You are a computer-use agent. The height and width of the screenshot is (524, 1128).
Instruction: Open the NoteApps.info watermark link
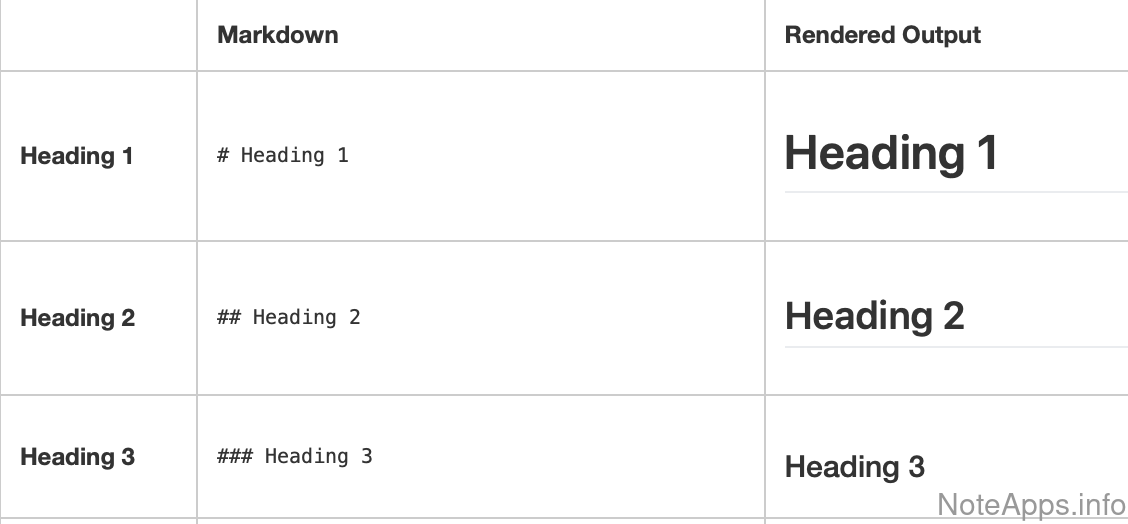pos(1031,503)
